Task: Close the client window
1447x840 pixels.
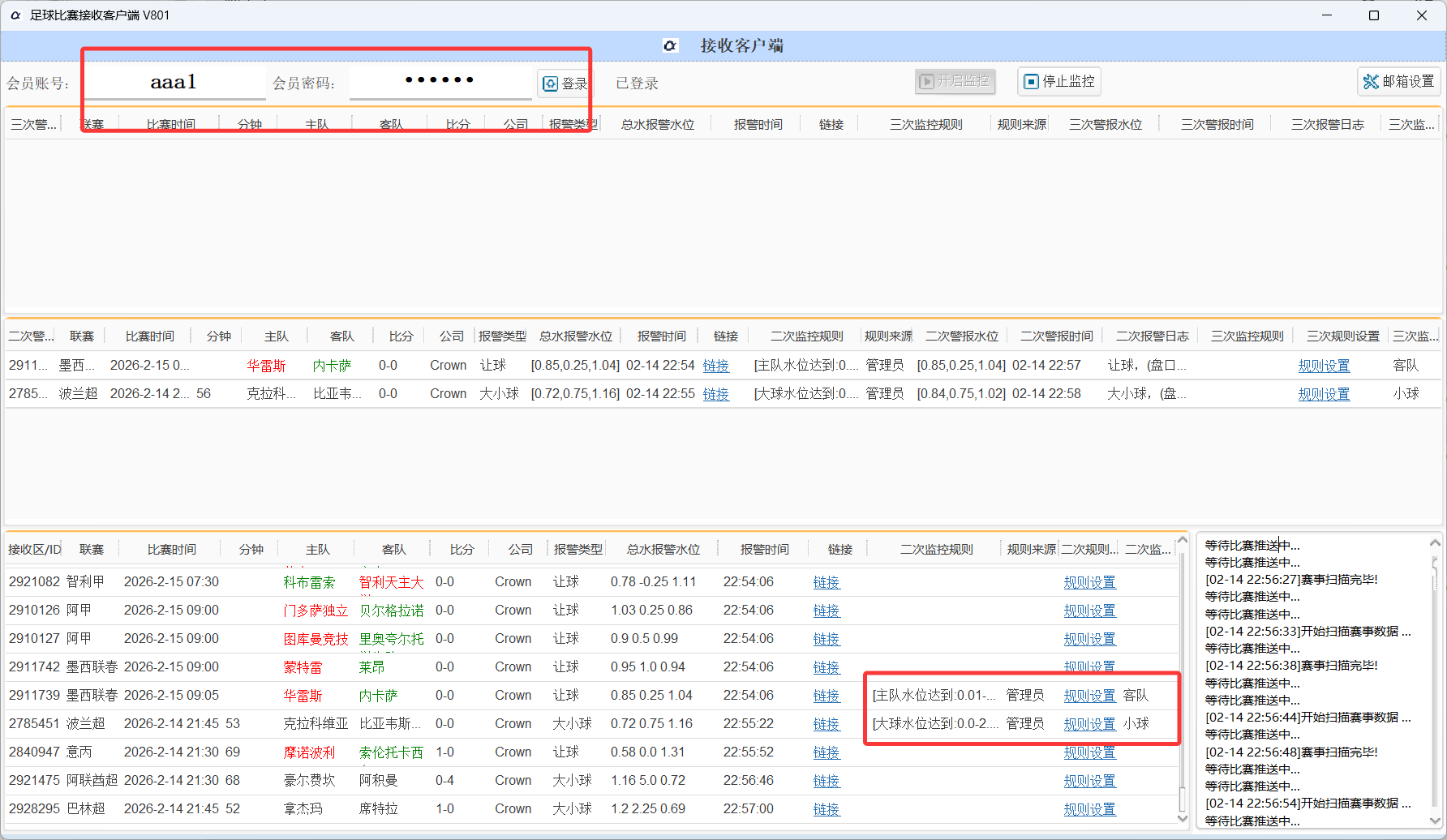Action: tap(1422, 15)
